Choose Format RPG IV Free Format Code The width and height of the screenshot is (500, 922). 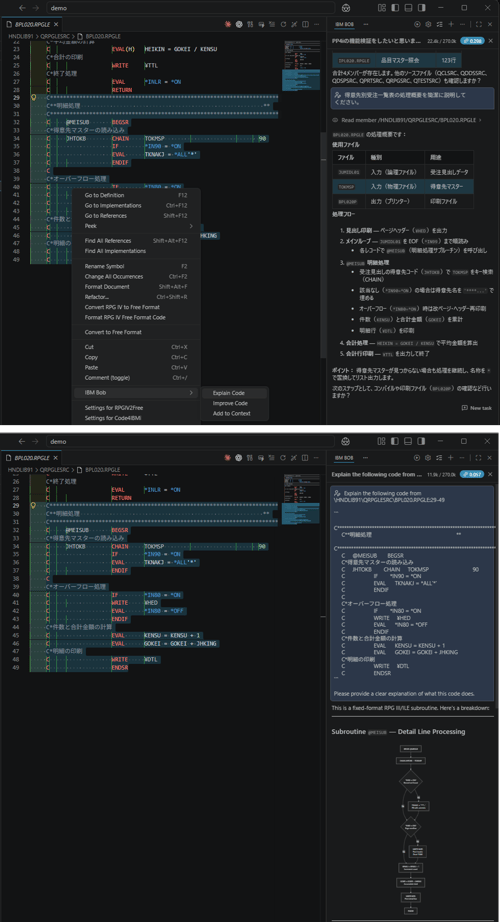tap(136, 317)
